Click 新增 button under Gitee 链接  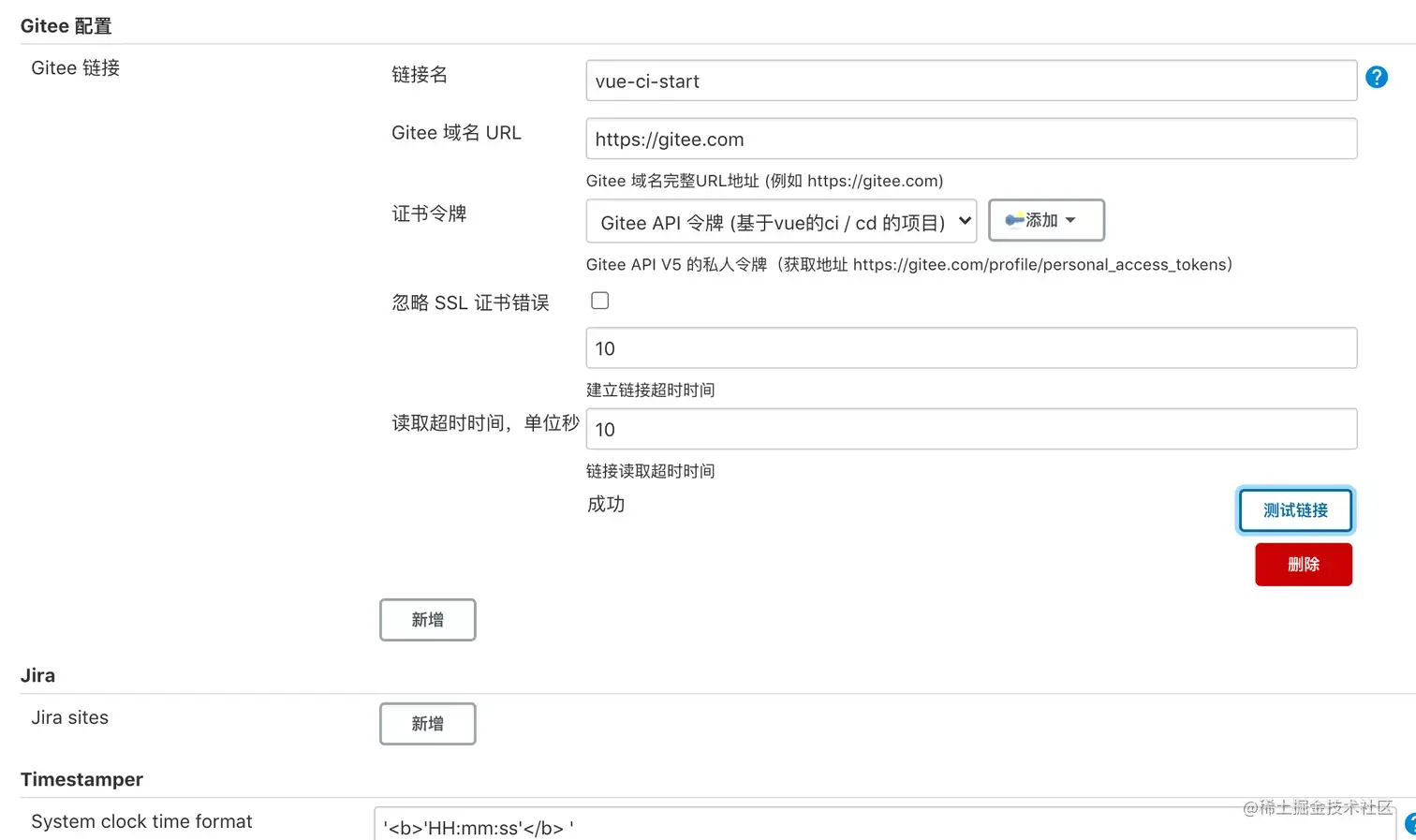tap(428, 620)
